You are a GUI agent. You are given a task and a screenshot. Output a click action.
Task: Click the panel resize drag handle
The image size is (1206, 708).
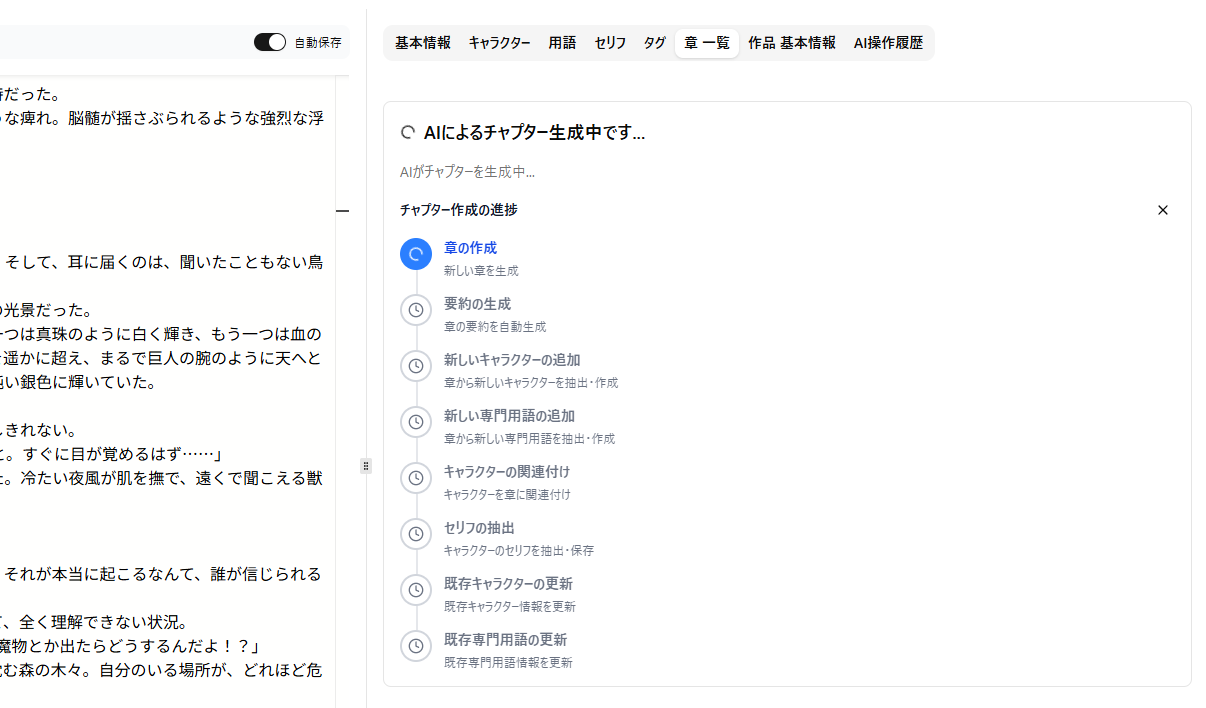coord(366,466)
